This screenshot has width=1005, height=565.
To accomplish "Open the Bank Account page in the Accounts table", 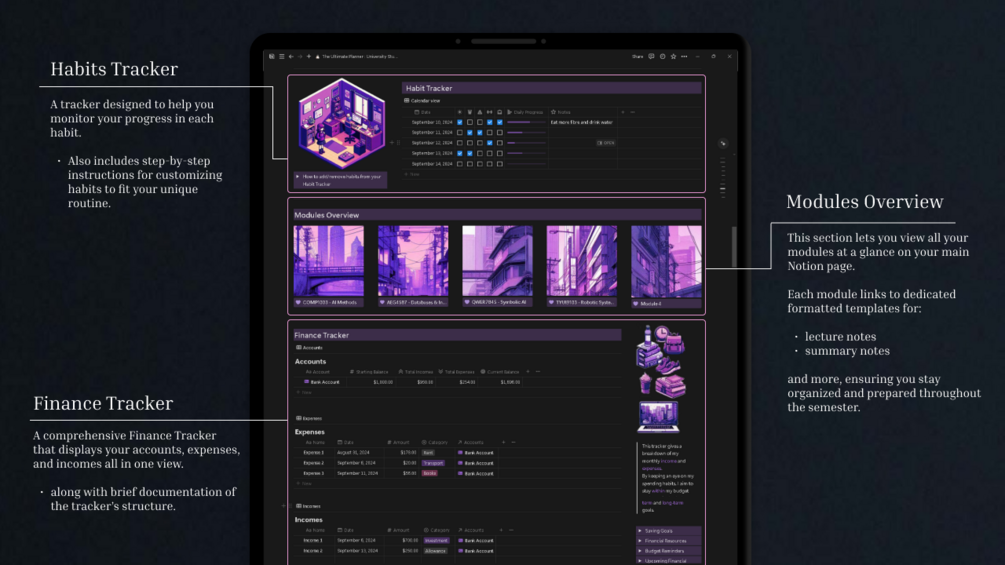I will pyautogui.click(x=322, y=382).
